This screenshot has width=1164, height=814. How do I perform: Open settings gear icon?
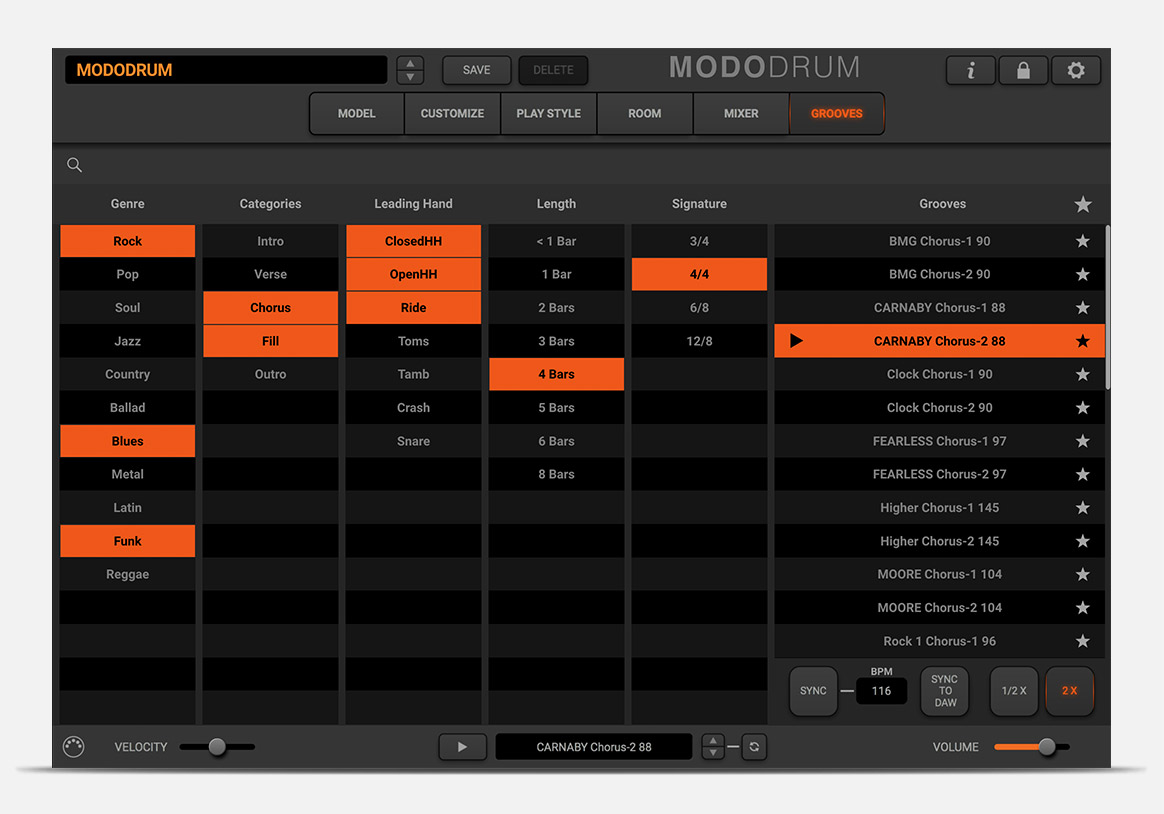(1076, 71)
